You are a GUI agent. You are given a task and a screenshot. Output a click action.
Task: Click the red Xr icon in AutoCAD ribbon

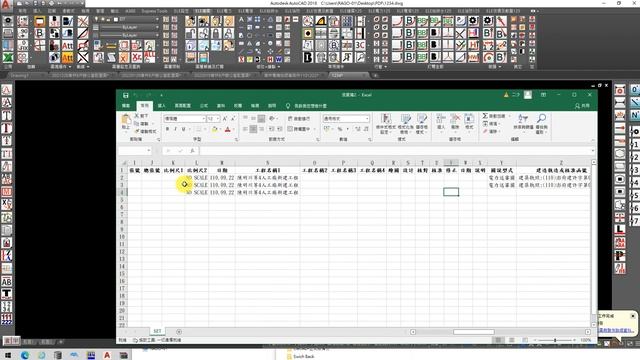coord(137,58)
